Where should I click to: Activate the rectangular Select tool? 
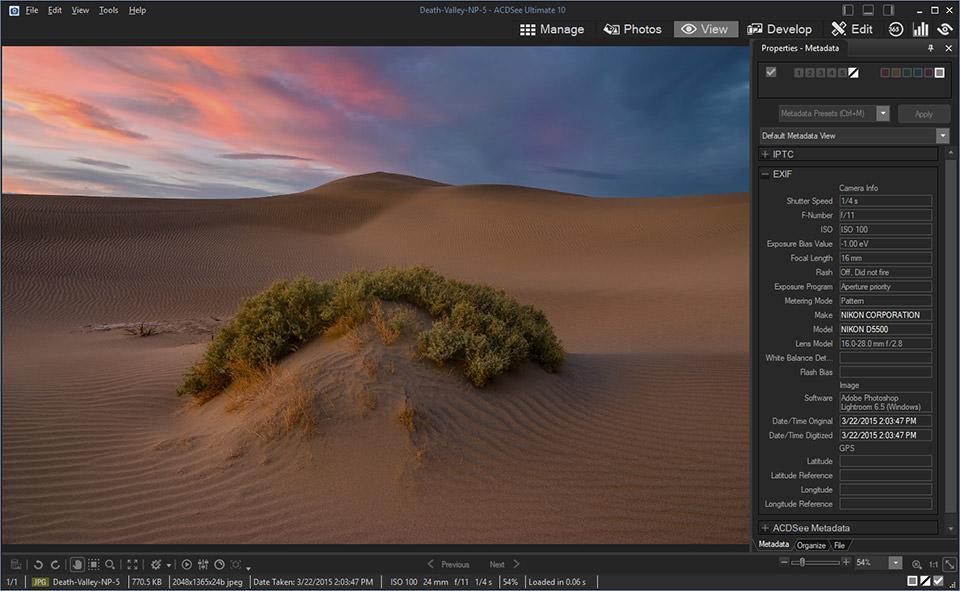click(x=93, y=564)
